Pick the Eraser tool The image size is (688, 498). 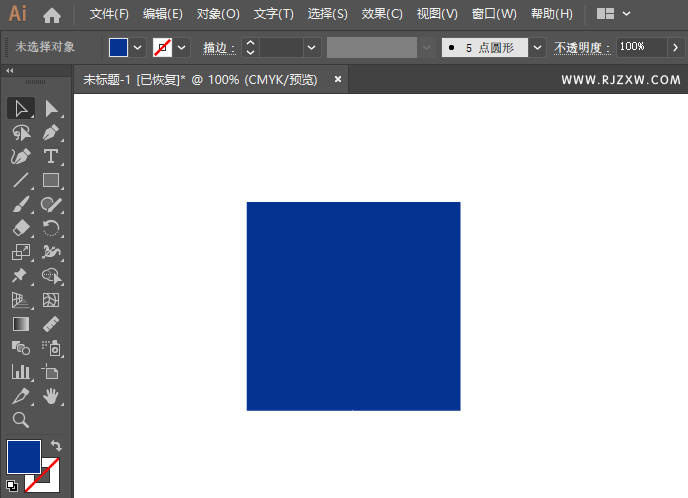point(21,228)
